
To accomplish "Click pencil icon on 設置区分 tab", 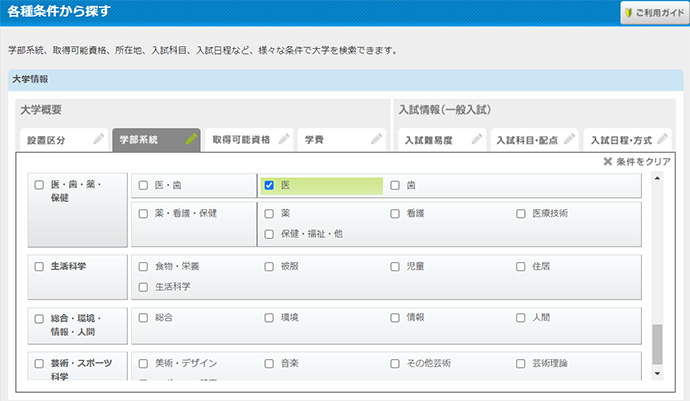I will click(x=99, y=139).
